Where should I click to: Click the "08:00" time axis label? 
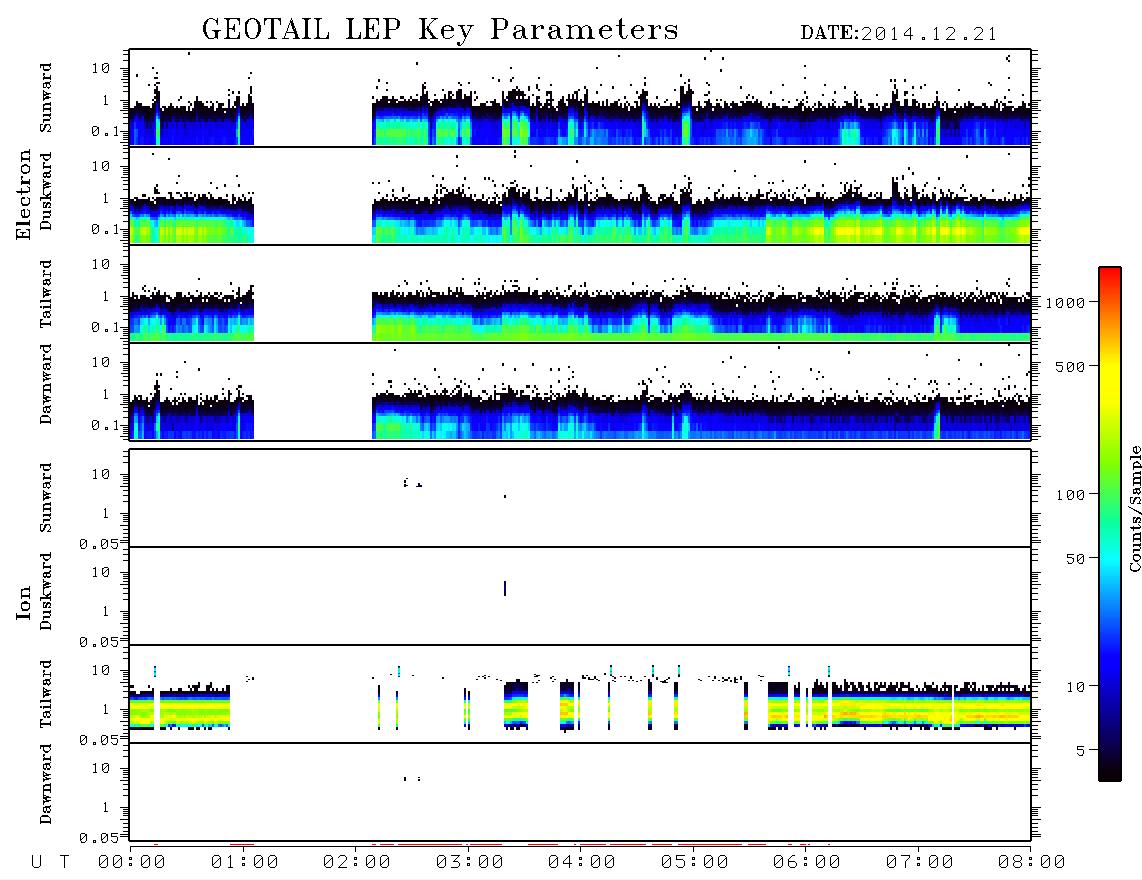[1032, 862]
